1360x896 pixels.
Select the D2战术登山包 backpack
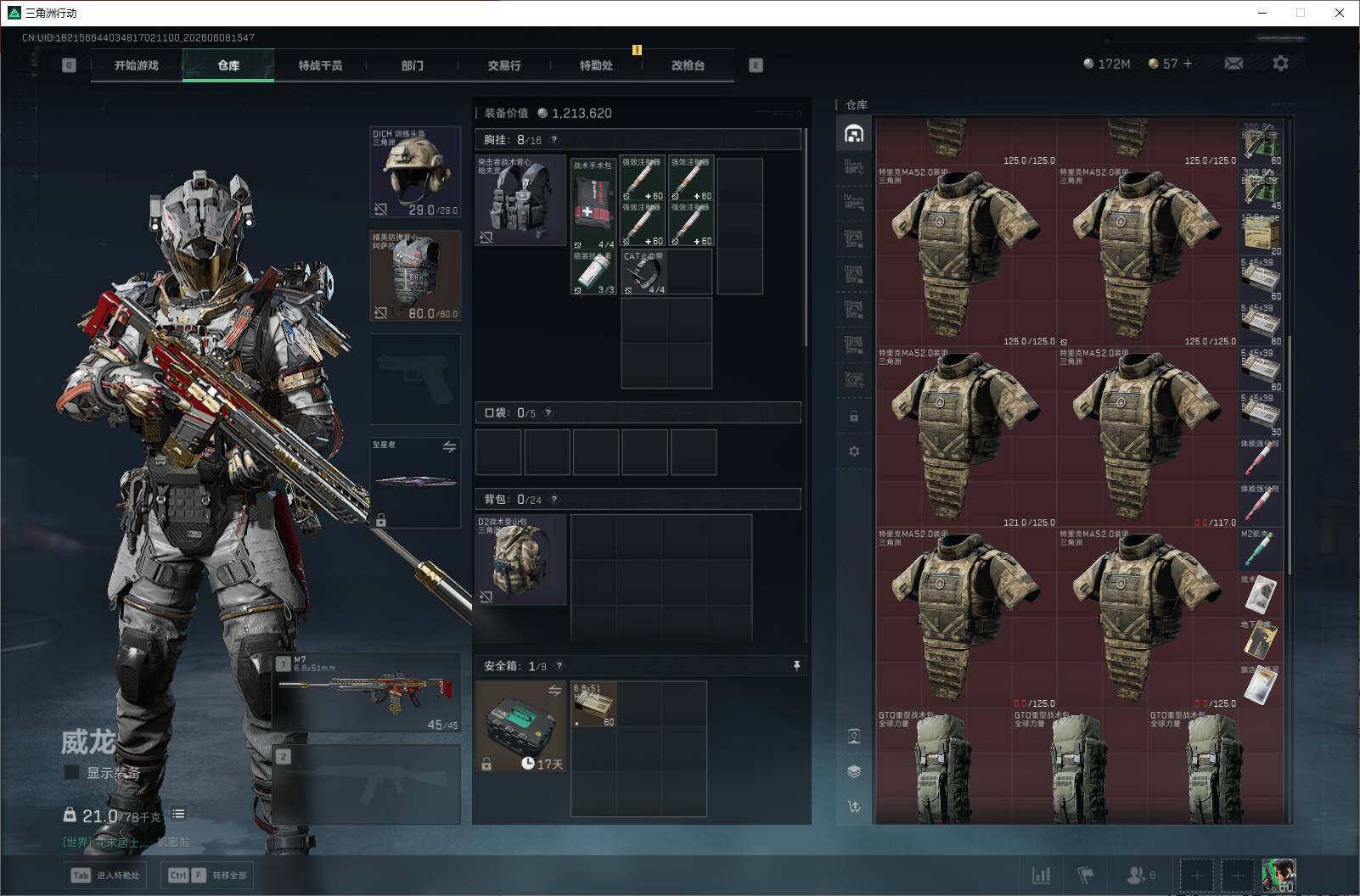(521, 560)
